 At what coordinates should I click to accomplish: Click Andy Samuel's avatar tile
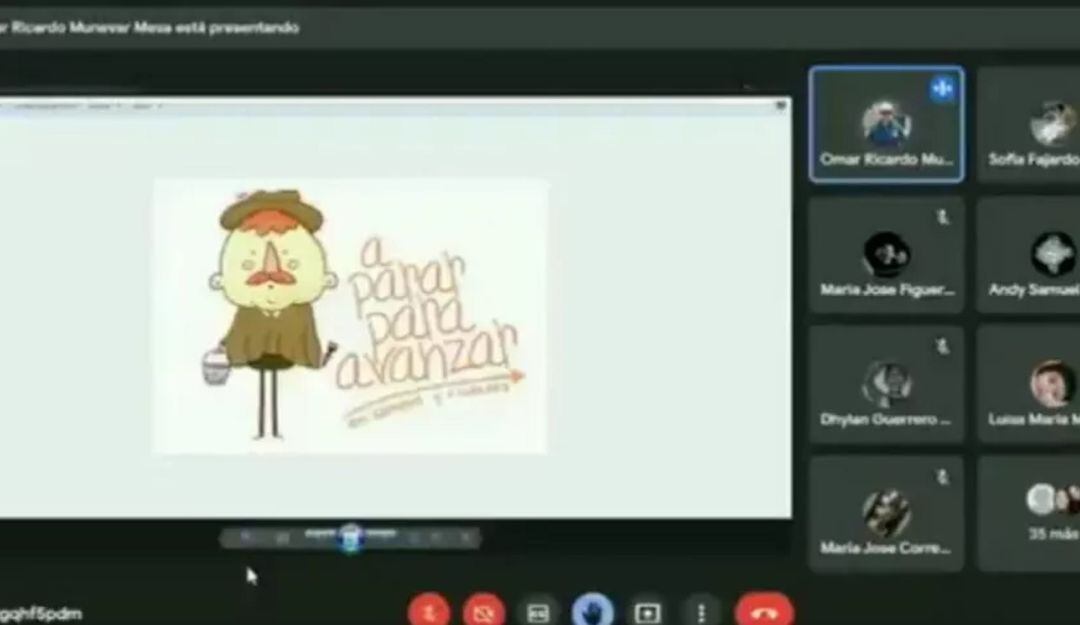coord(1050,254)
